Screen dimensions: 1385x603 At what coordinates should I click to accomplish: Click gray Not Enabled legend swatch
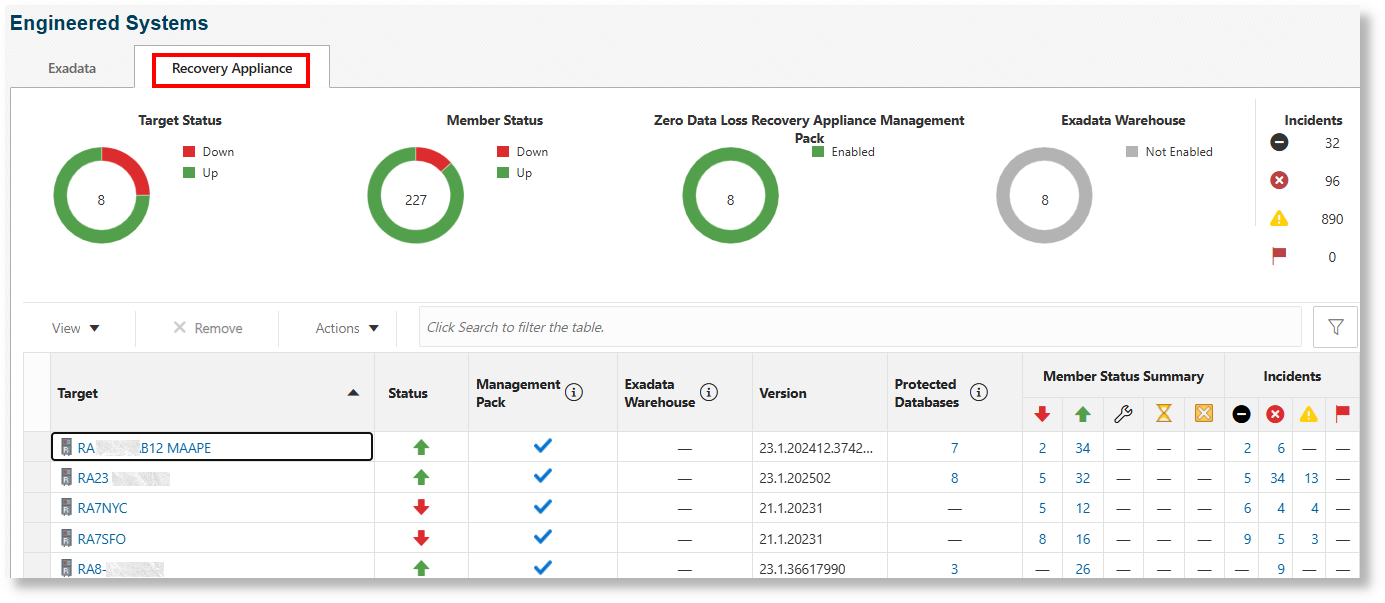pos(1132,152)
